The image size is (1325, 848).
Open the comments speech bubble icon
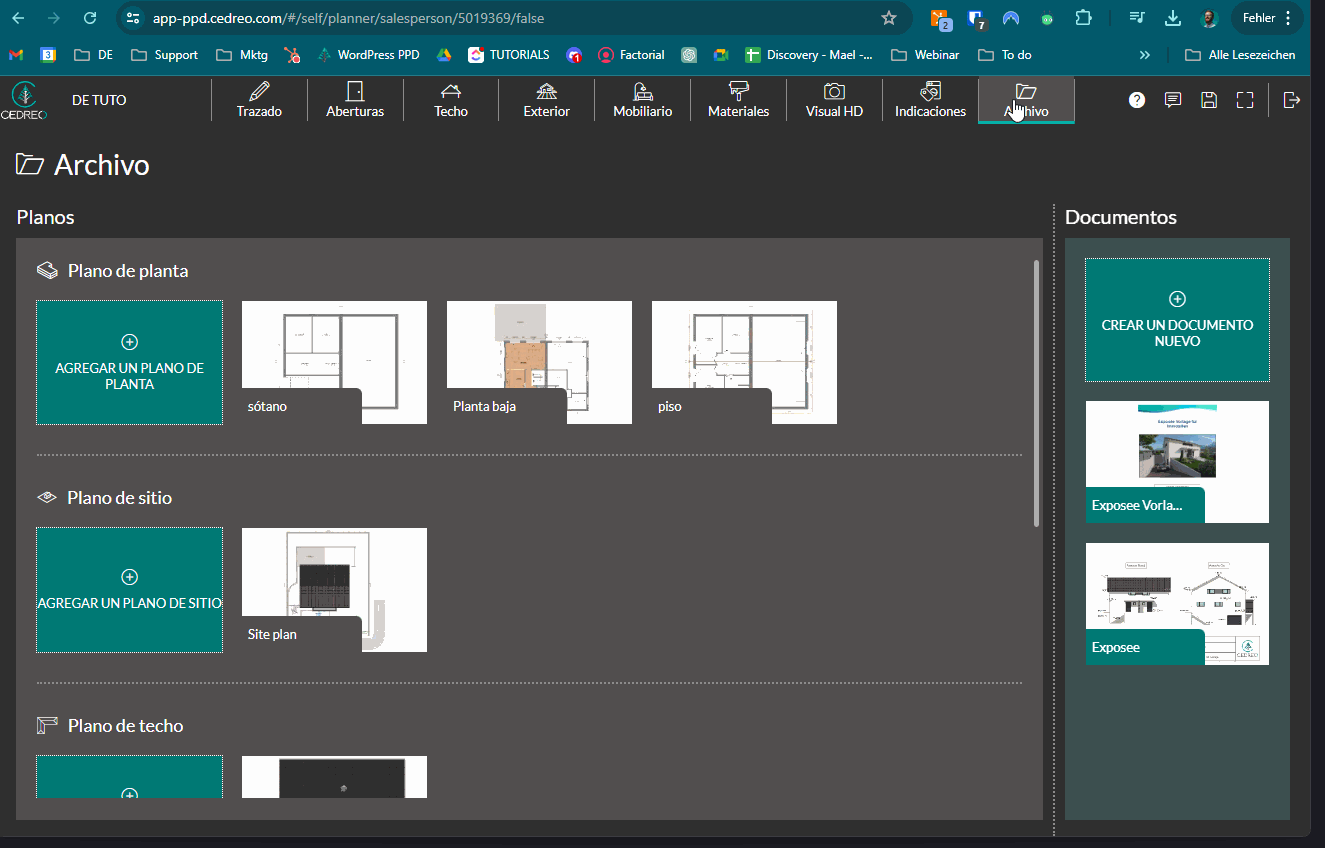pos(1172,100)
